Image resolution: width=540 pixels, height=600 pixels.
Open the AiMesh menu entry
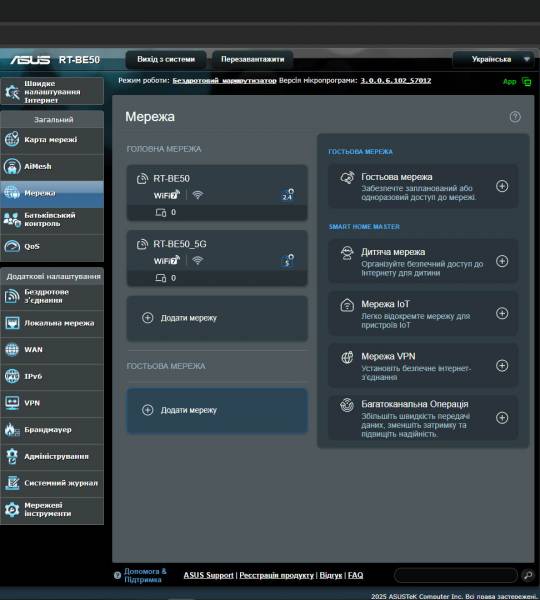click(52, 166)
